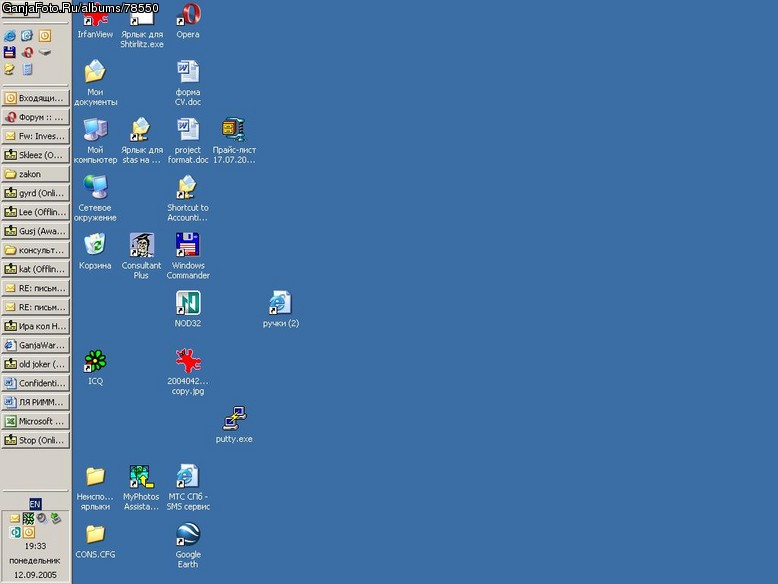Click Windows Commander floppy icon in Quick Launch
The image size is (778, 584).
click(9, 52)
